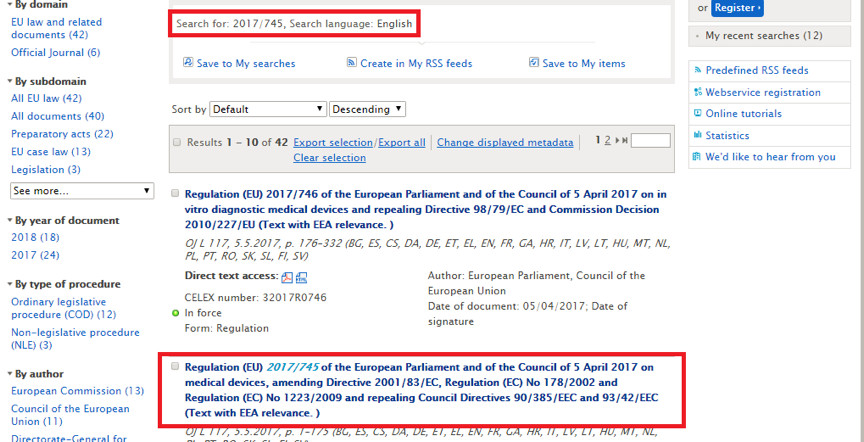Open the Descending order dropdown
The image size is (864, 442).
tap(367, 109)
